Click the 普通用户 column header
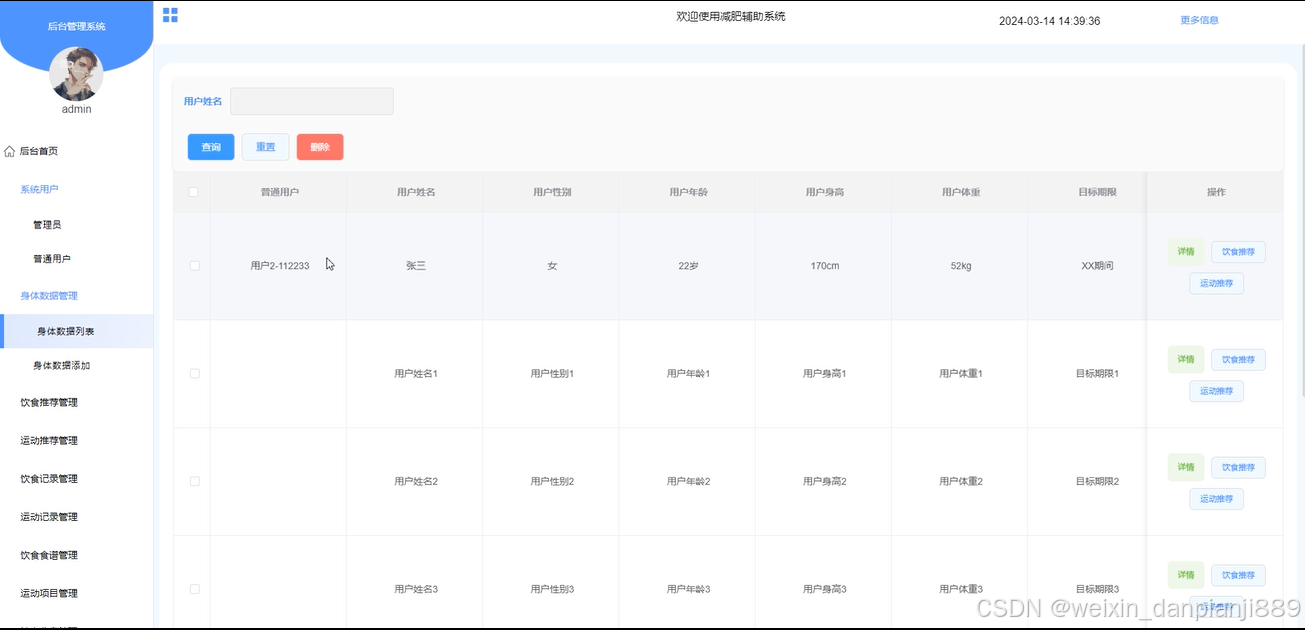 click(x=280, y=192)
